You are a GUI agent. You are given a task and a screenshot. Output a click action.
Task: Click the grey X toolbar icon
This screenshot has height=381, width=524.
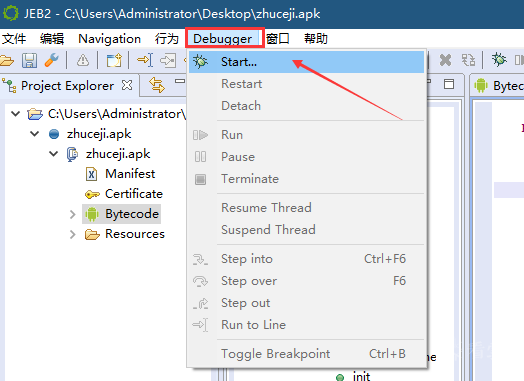445,60
